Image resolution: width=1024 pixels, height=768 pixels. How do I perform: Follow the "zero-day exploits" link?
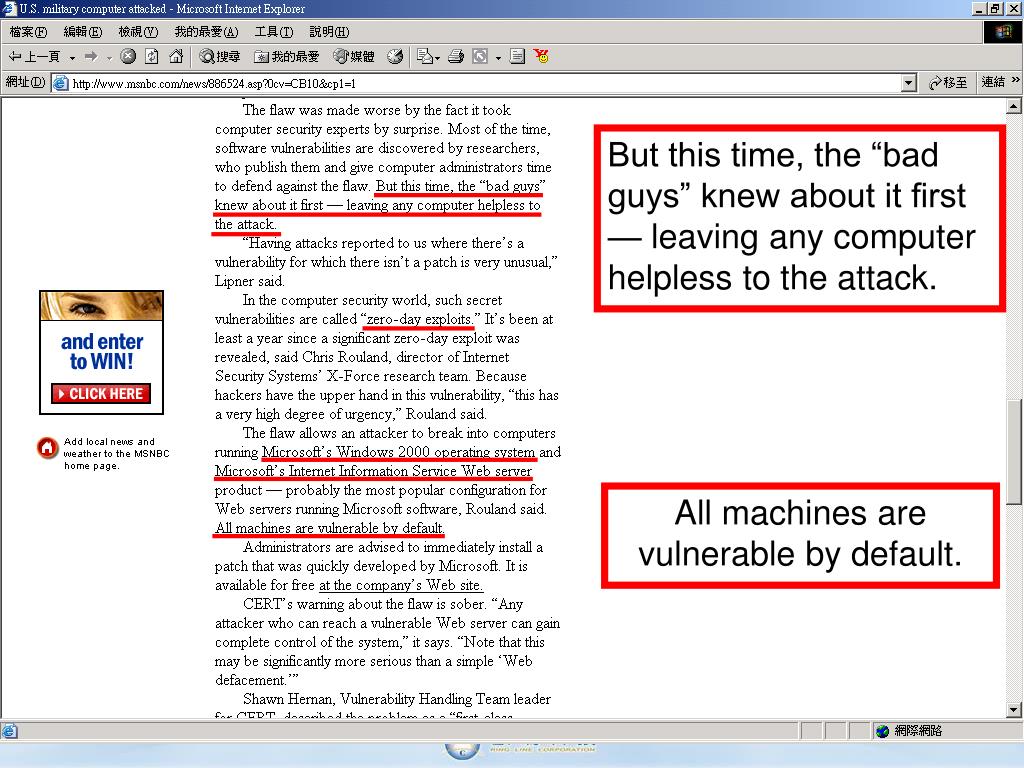coord(419,319)
